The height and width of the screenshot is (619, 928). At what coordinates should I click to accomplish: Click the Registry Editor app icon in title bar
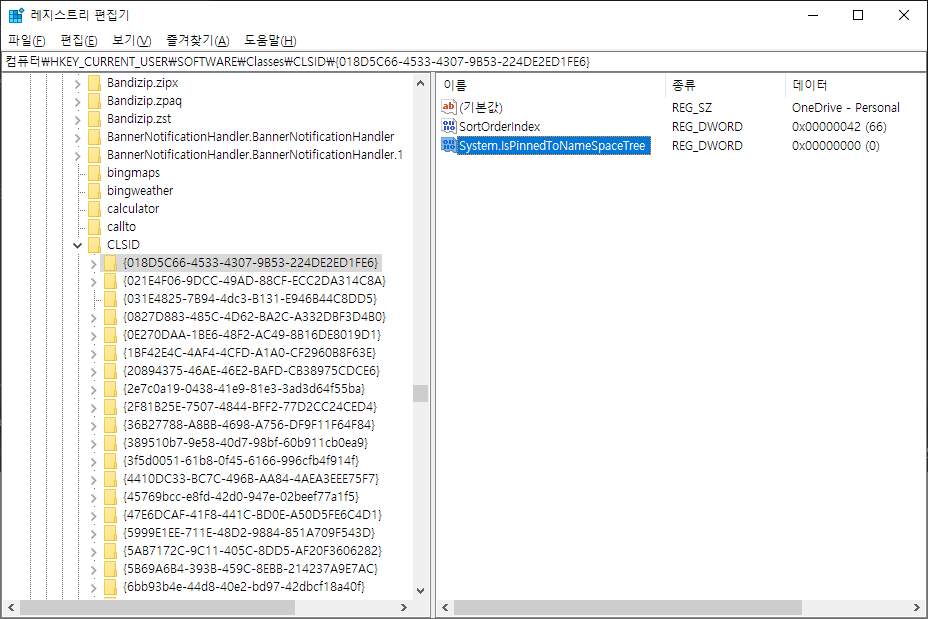16,15
